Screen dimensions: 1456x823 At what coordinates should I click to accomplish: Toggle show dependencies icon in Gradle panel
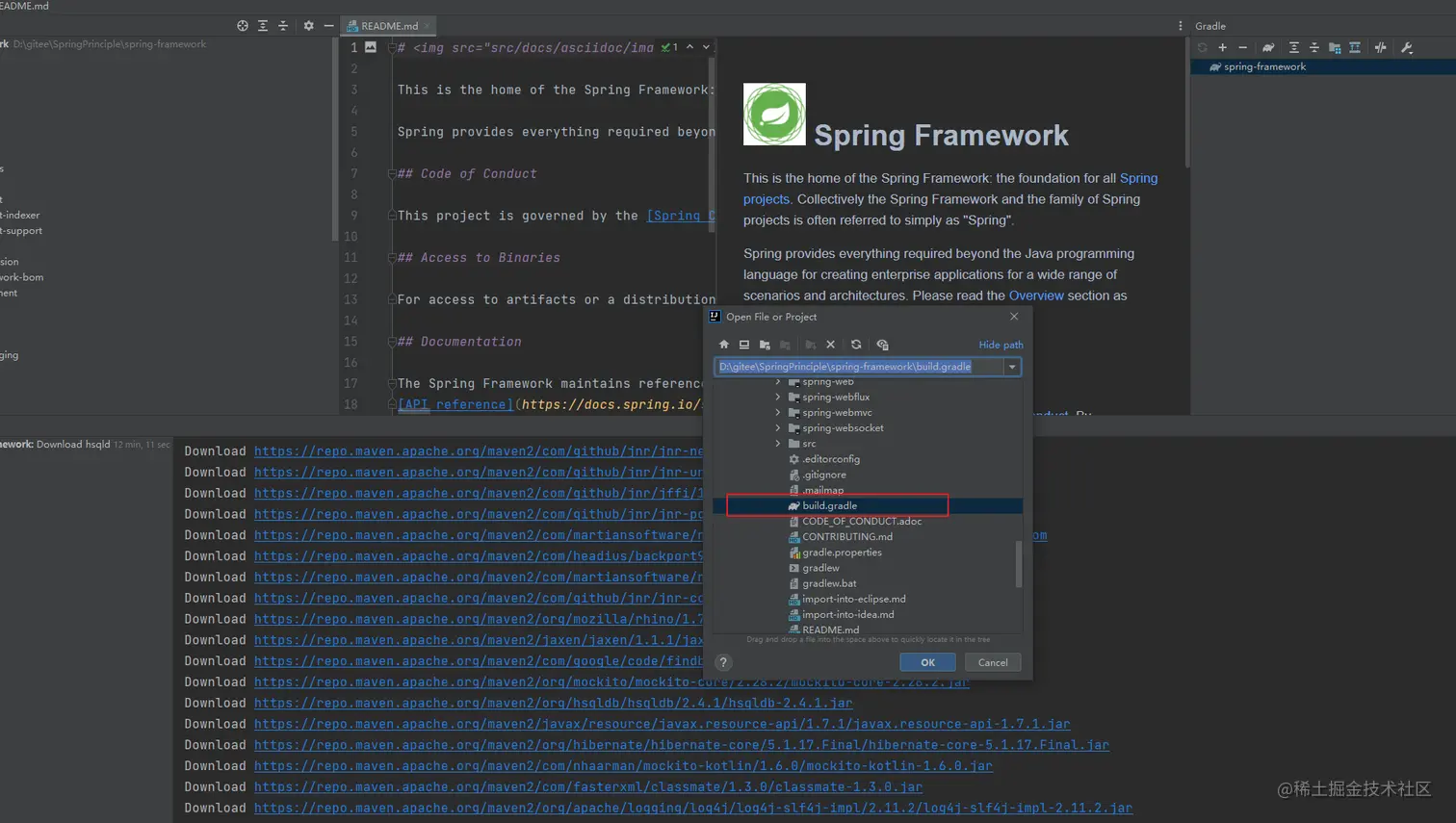pos(1355,47)
